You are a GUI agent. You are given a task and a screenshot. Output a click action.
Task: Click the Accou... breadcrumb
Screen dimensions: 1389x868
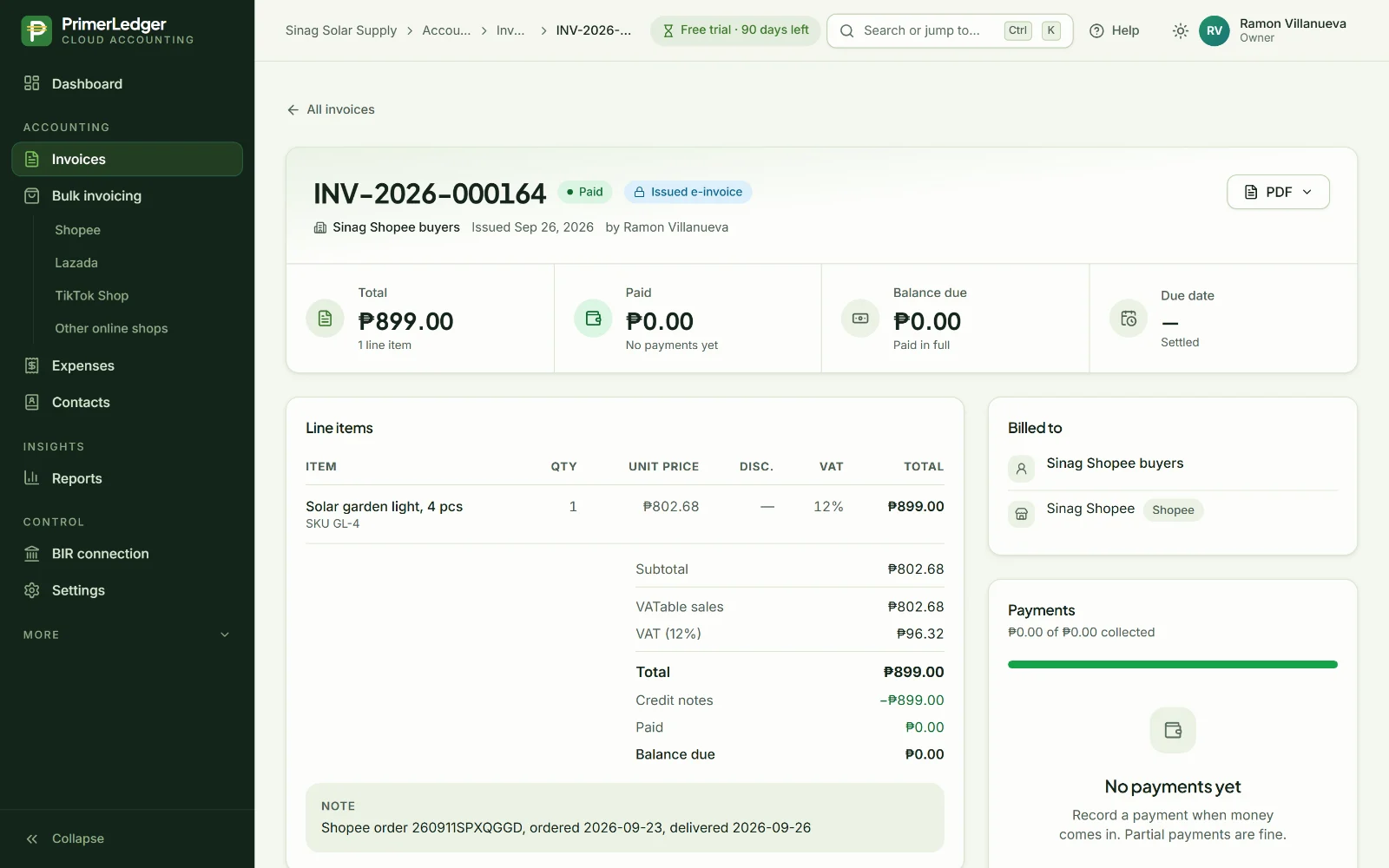click(x=446, y=30)
